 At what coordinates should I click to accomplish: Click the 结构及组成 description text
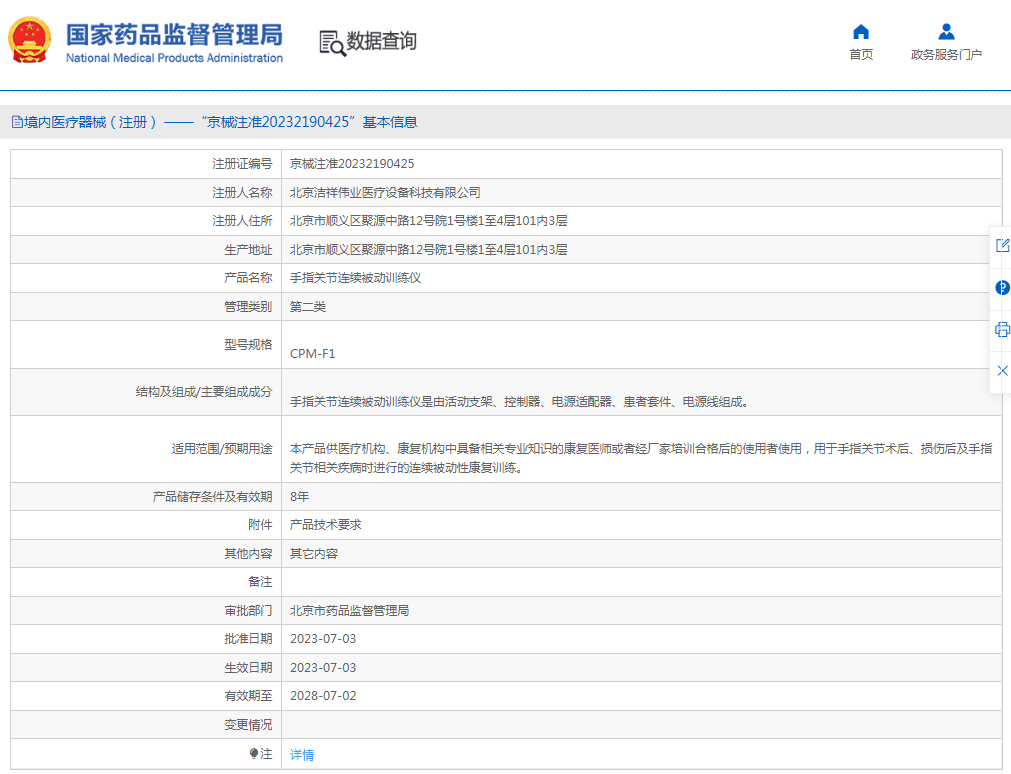point(519,402)
